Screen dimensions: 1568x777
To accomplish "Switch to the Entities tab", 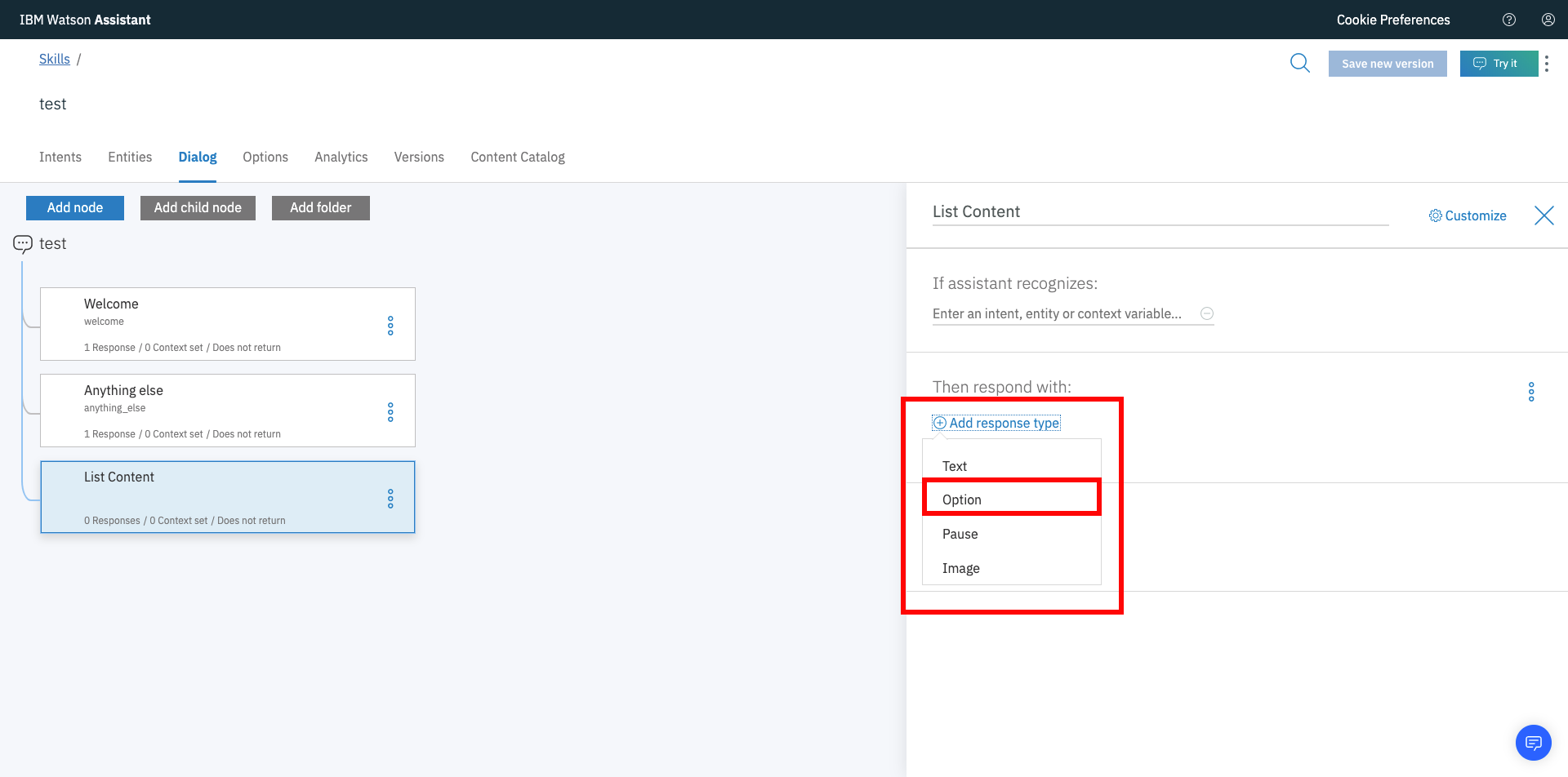I will click(130, 157).
